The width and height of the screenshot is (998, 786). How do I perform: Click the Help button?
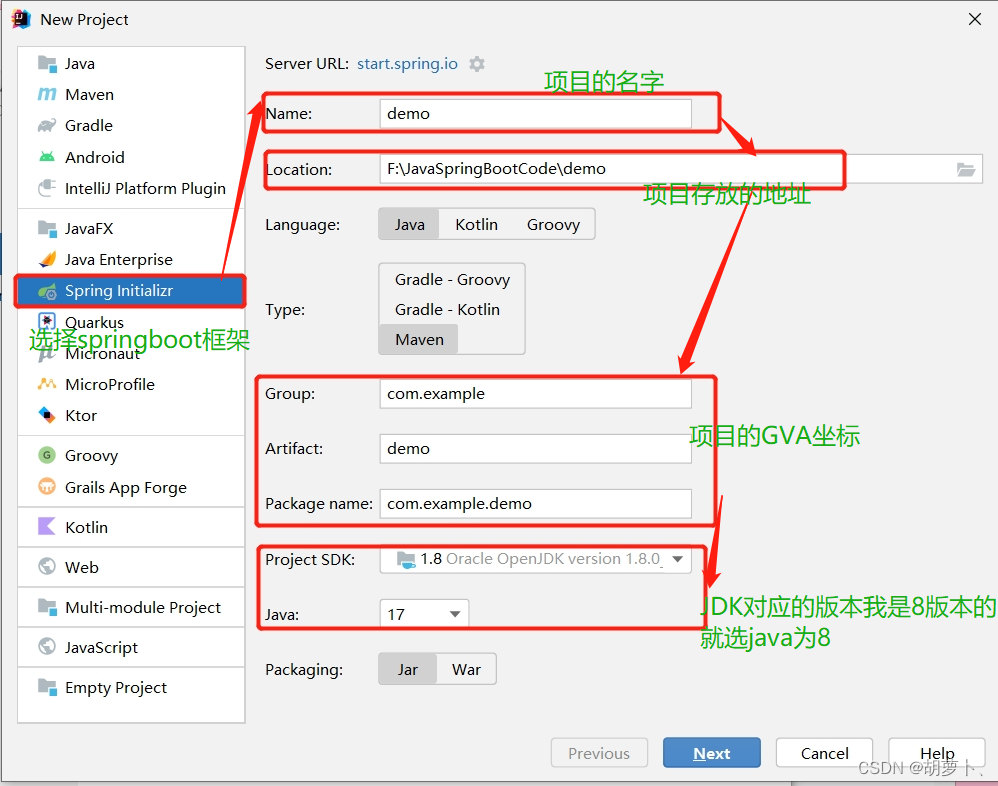(x=937, y=753)
